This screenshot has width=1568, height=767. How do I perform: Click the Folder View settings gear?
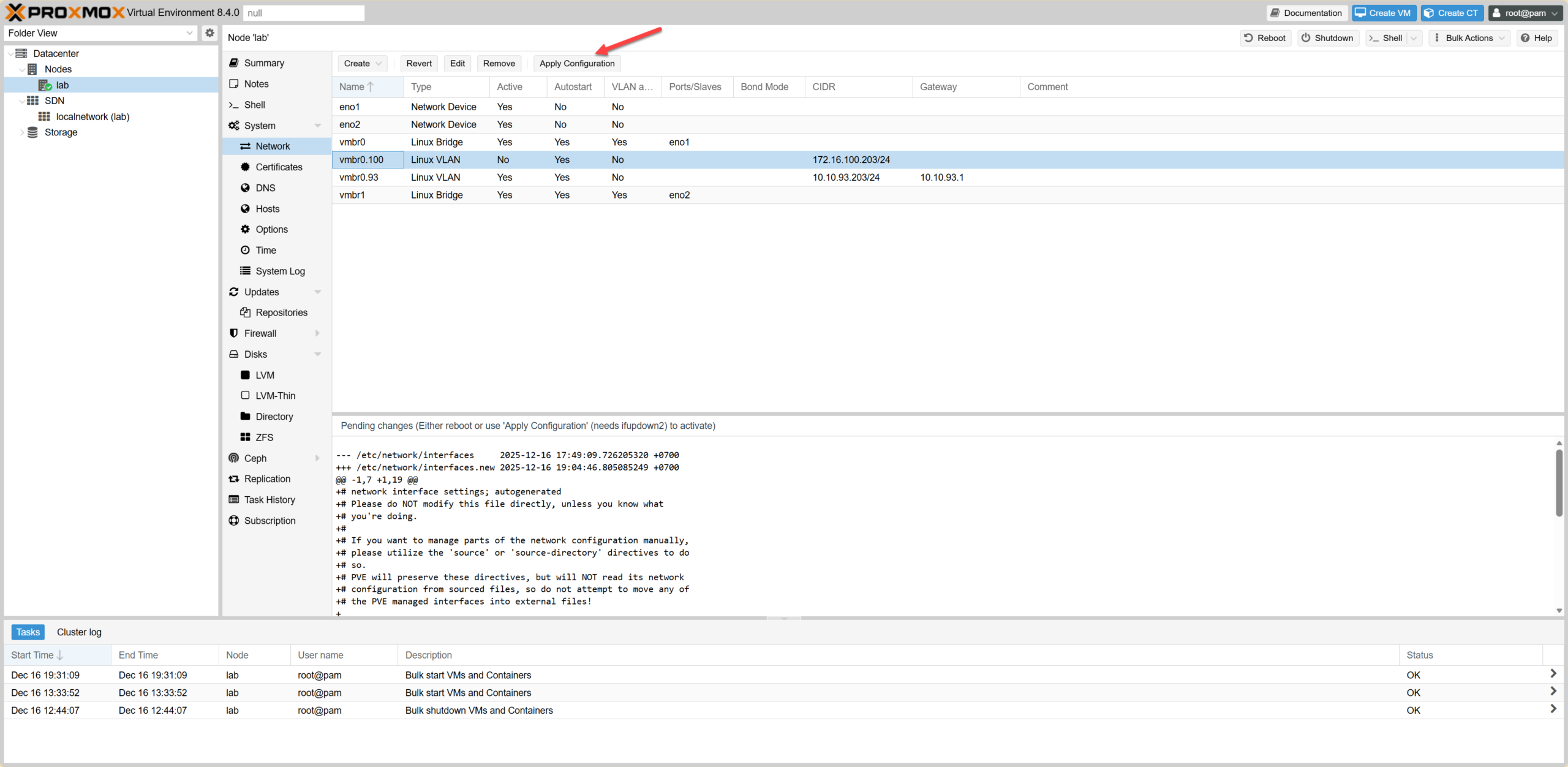[209, 32]
